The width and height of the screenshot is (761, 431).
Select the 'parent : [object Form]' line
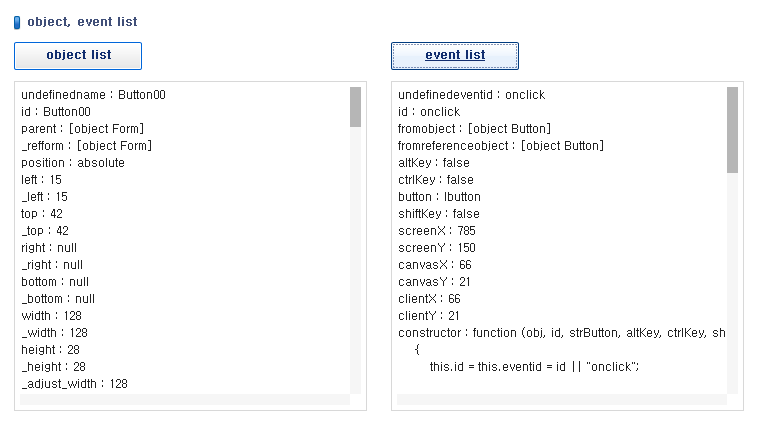point(83,129)
